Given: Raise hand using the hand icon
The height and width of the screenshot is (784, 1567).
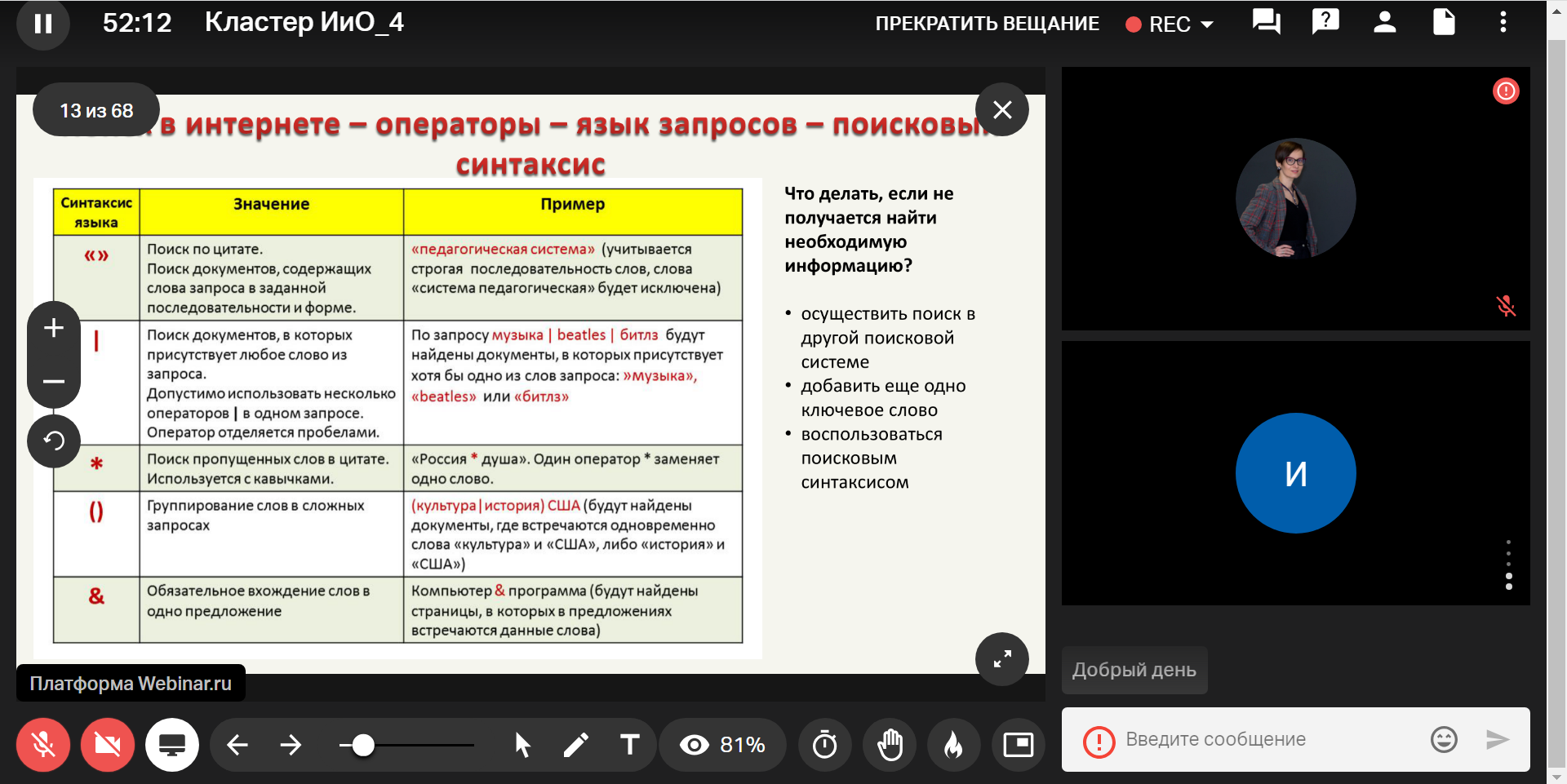Looking at the screenshot, I should (x=890, y=745).
